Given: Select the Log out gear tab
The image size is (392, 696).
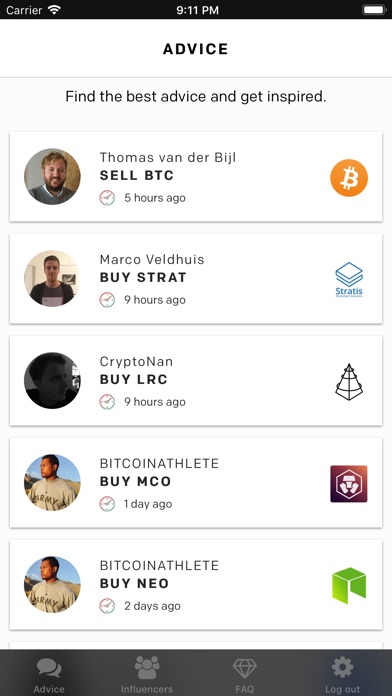Looking at the screenshot, I should click(x=342, y=676).
